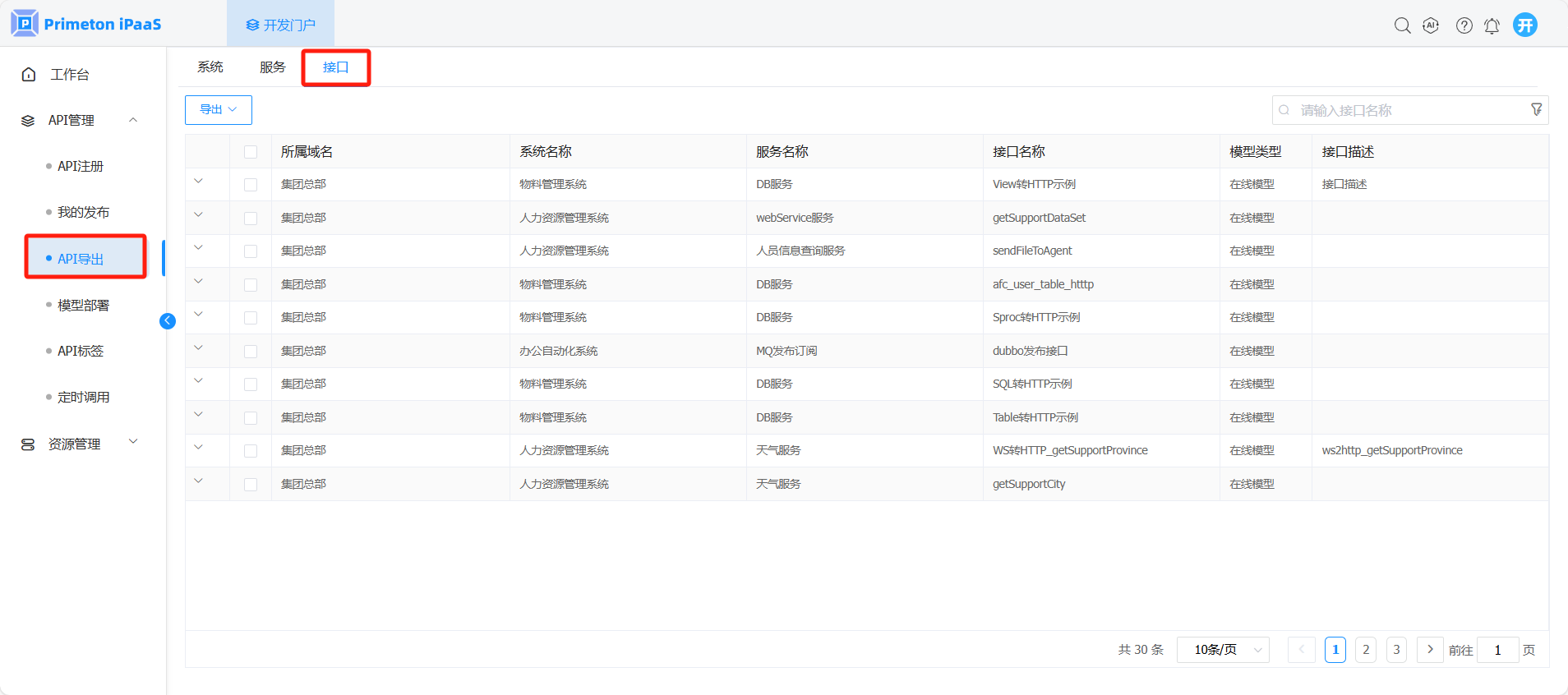Screen dimensions: 1568x695
Task: Open the 导出 dropdown button
Action: point(218,110)
